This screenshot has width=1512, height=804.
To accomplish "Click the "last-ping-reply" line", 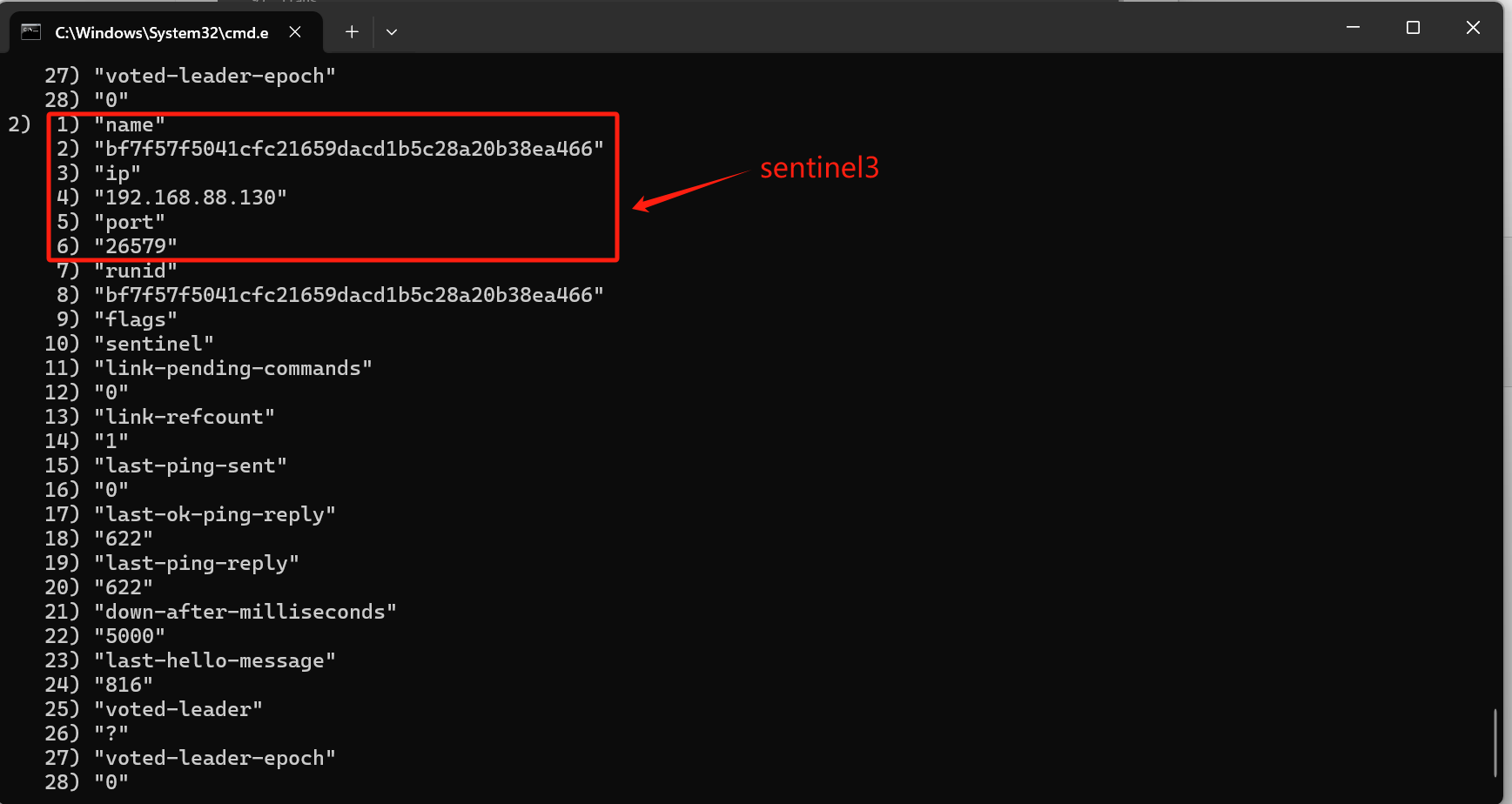I will point(197,564).
